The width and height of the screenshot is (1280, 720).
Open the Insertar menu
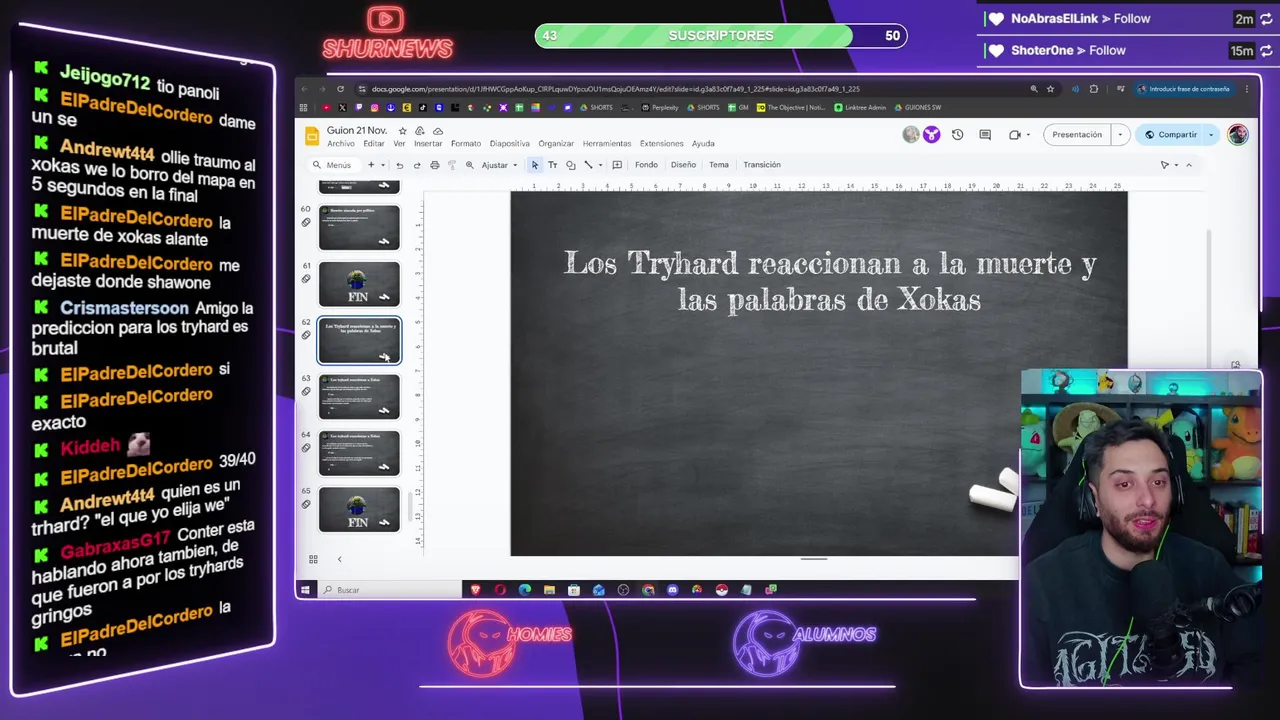click(428, 144)
